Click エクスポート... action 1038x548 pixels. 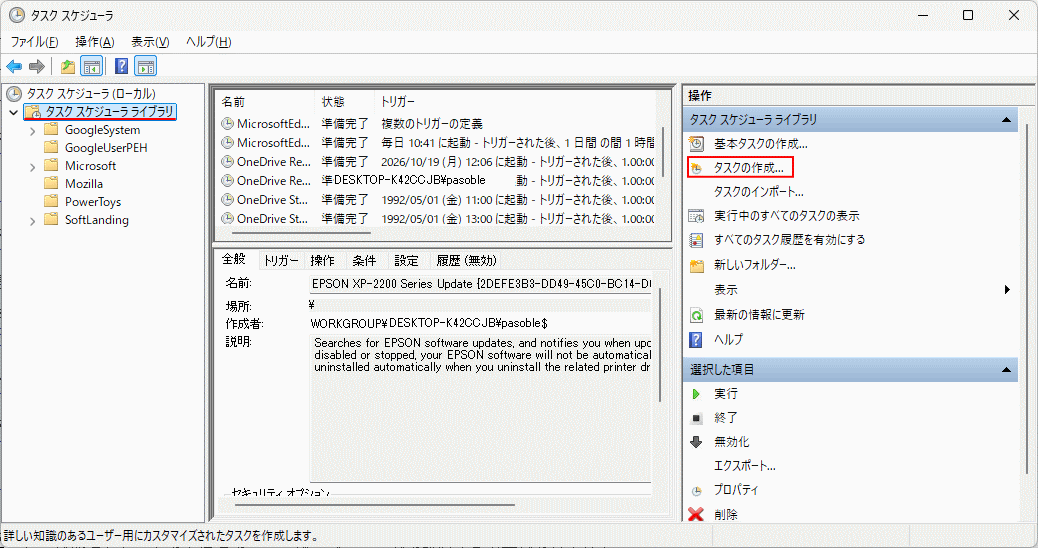[745, 466]
